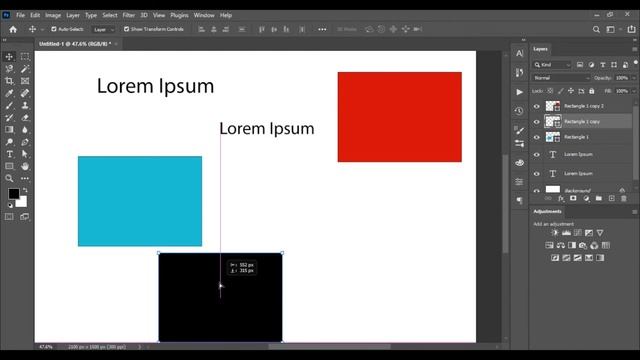
Task: Select the Frame tool
Action: 25,81
